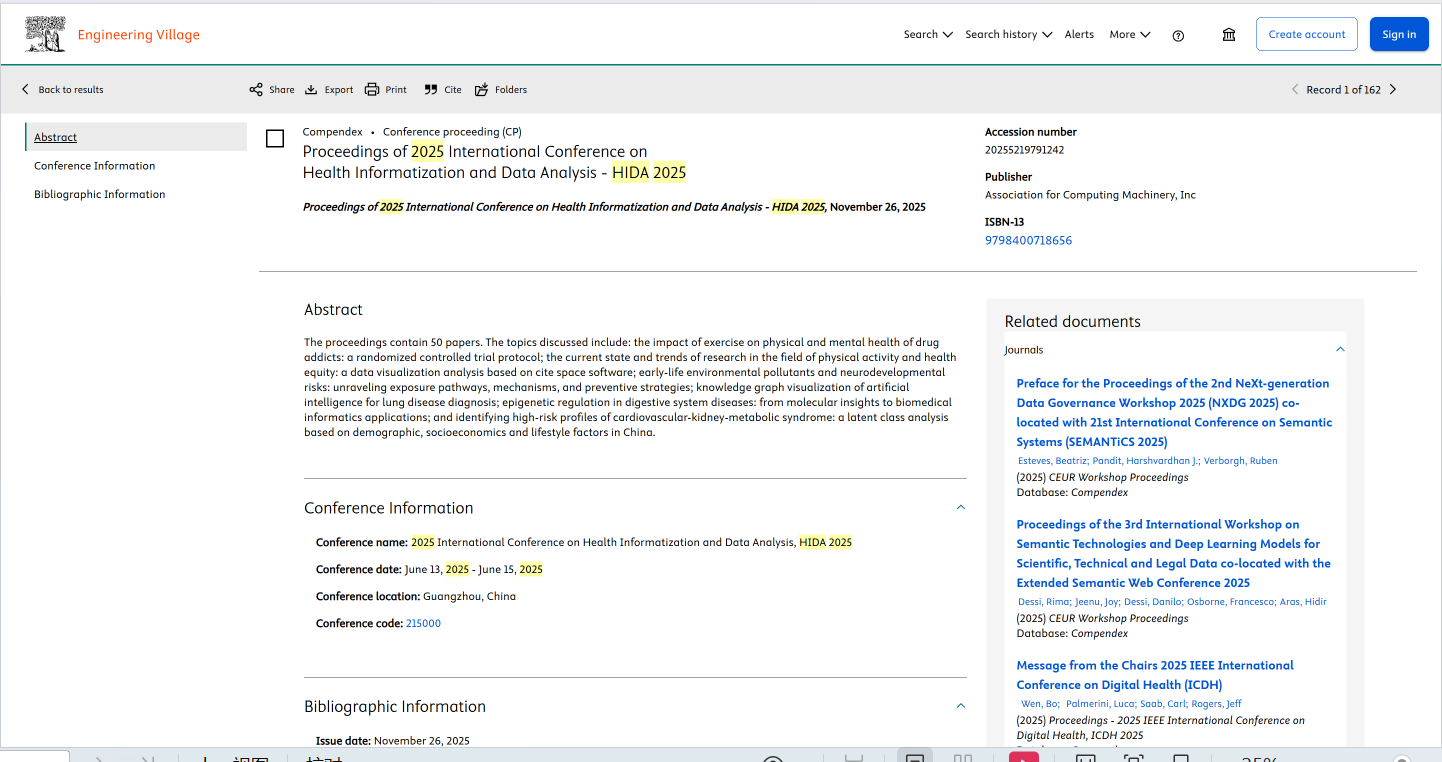
Task: Collapse the Conference Information section
Action: coord(960,508)
